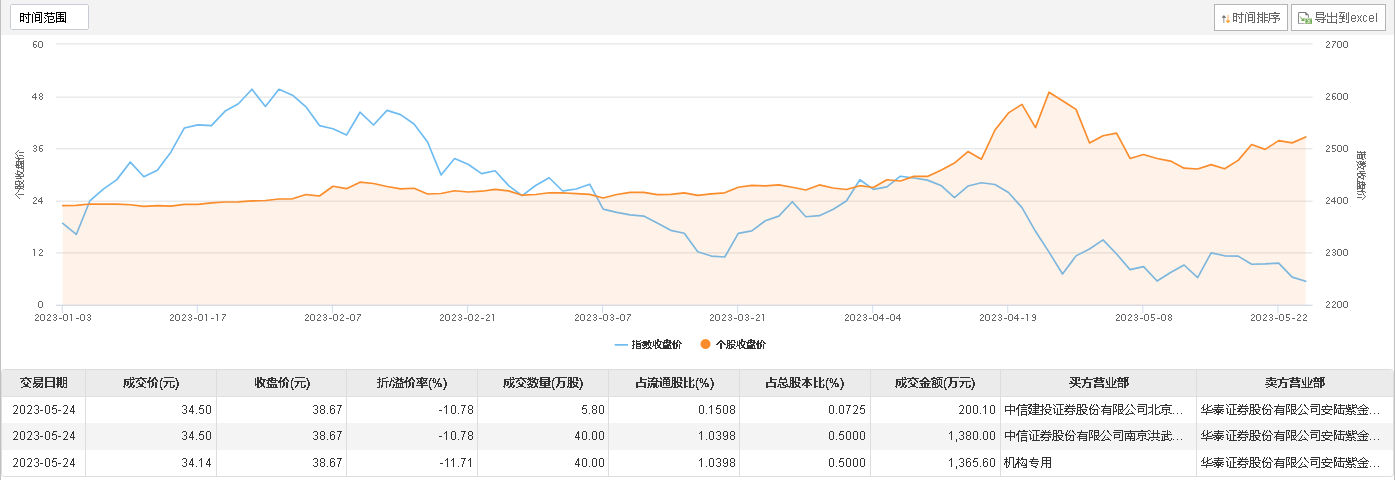Click the 买方营业部 column header
The height and width of the screenshot is (480, 1395).
(x=1098, y=383)
